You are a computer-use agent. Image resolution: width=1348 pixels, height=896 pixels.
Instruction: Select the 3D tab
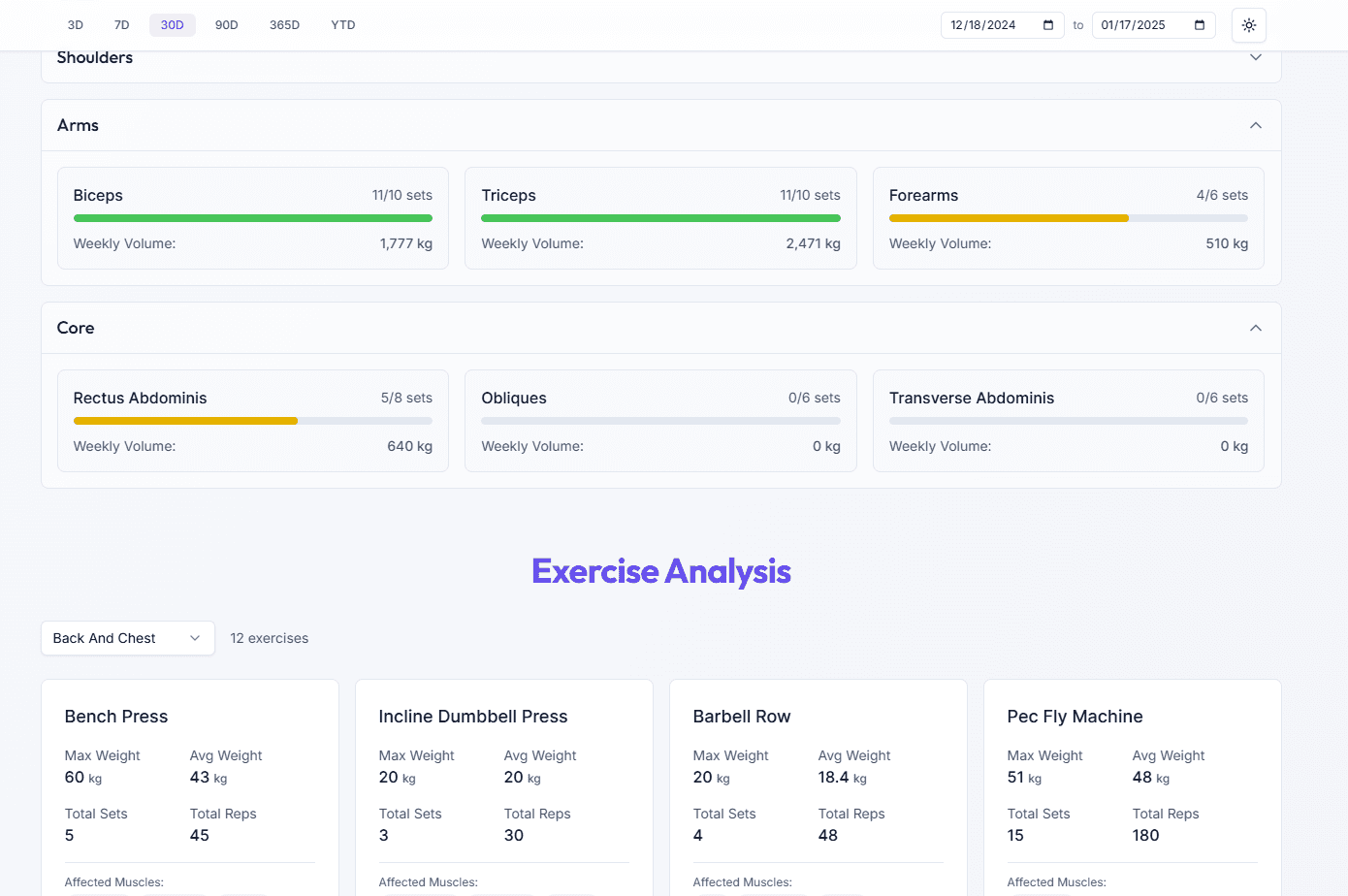[x=75, y=25]
